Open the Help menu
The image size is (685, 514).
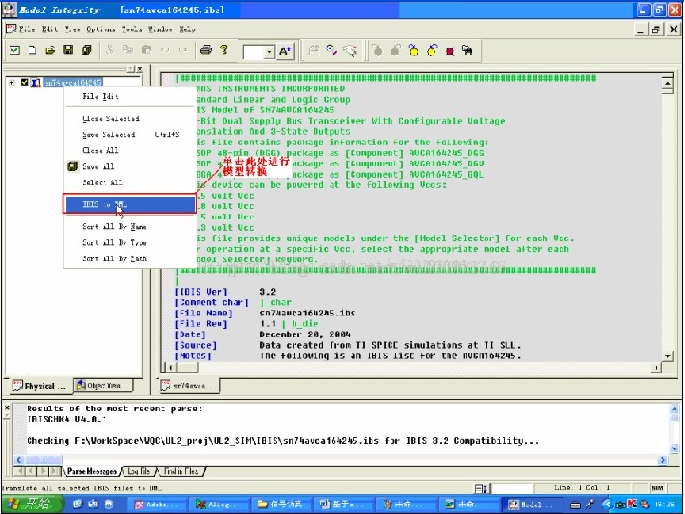(x=187, y=29)
